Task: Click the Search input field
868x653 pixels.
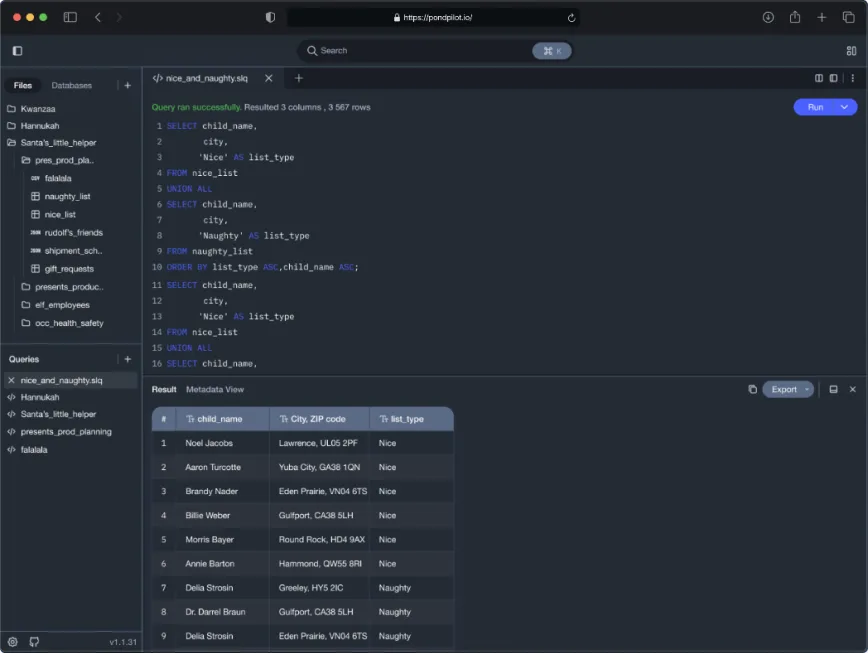Action: pyautogui.click(x=434, y=51)
